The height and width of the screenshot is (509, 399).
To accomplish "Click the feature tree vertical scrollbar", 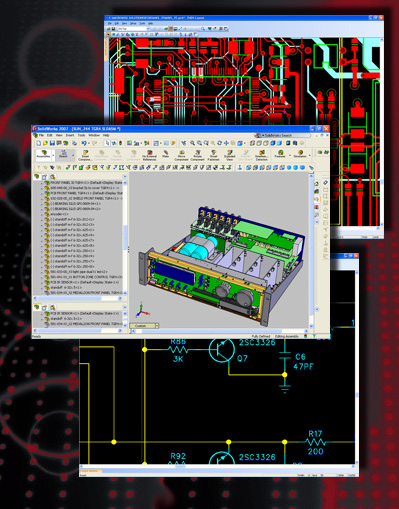I will click(x=125, y=237).
